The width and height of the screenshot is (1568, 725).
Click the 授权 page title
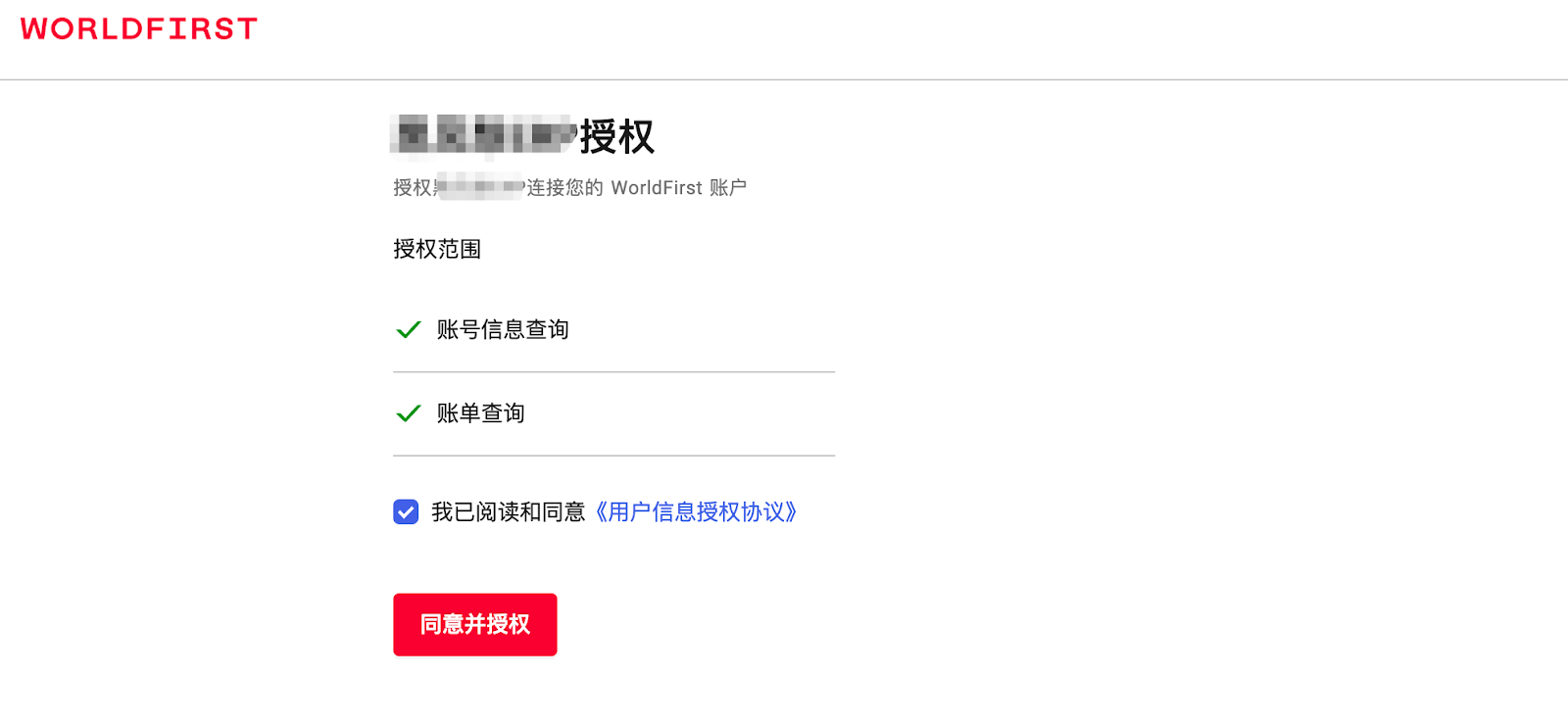click(616, 137)
